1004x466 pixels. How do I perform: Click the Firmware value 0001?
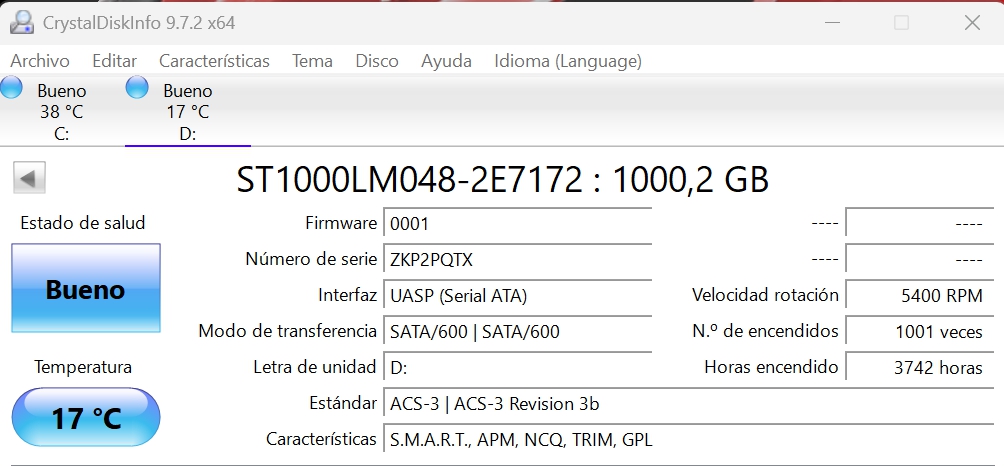(517, 224)
